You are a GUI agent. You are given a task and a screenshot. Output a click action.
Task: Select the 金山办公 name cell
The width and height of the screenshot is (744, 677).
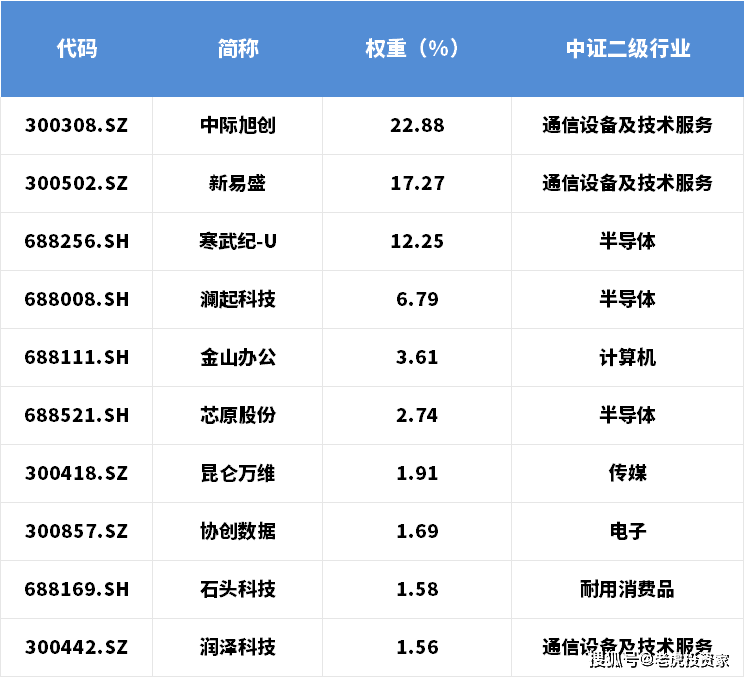click(x=237, y=358)
